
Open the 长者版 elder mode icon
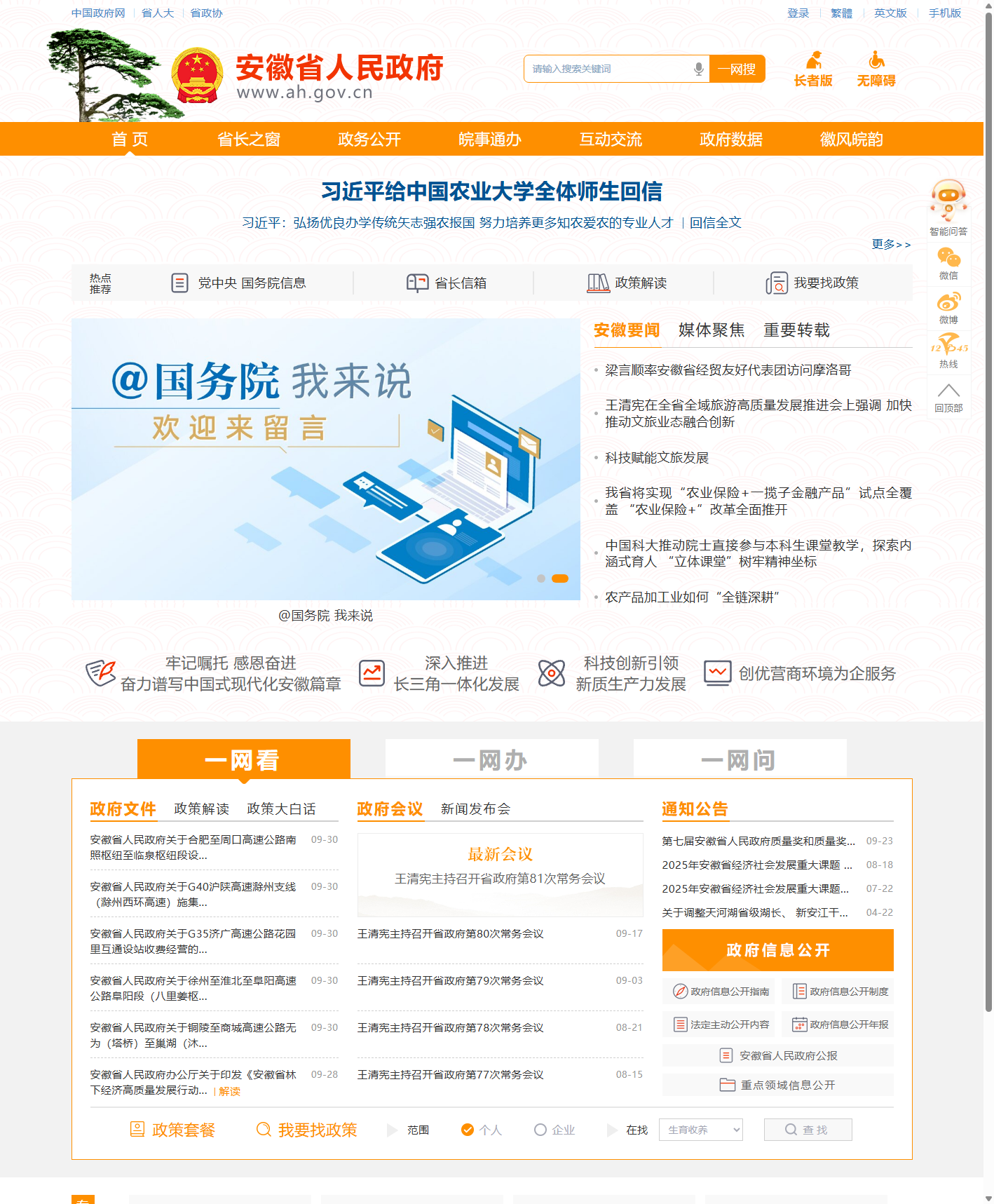pyautogui.click(x=813, y=60)
